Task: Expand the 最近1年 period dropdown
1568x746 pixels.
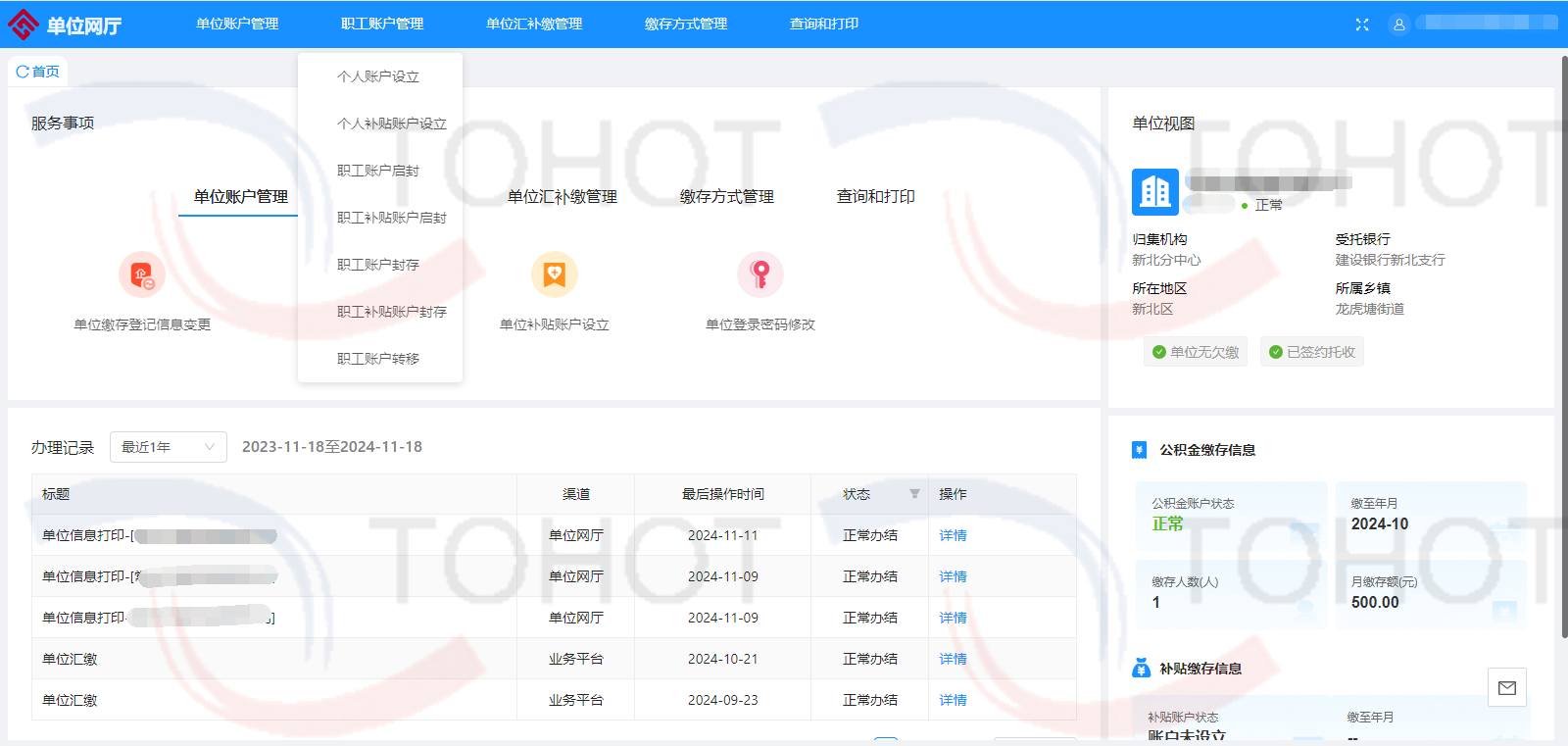Action: [x=169, y=447]
